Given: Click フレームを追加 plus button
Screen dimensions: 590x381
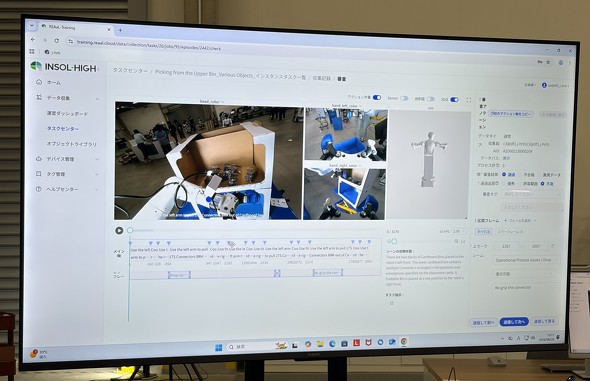Looking at the screenshot, I should (x=520, y=220).
